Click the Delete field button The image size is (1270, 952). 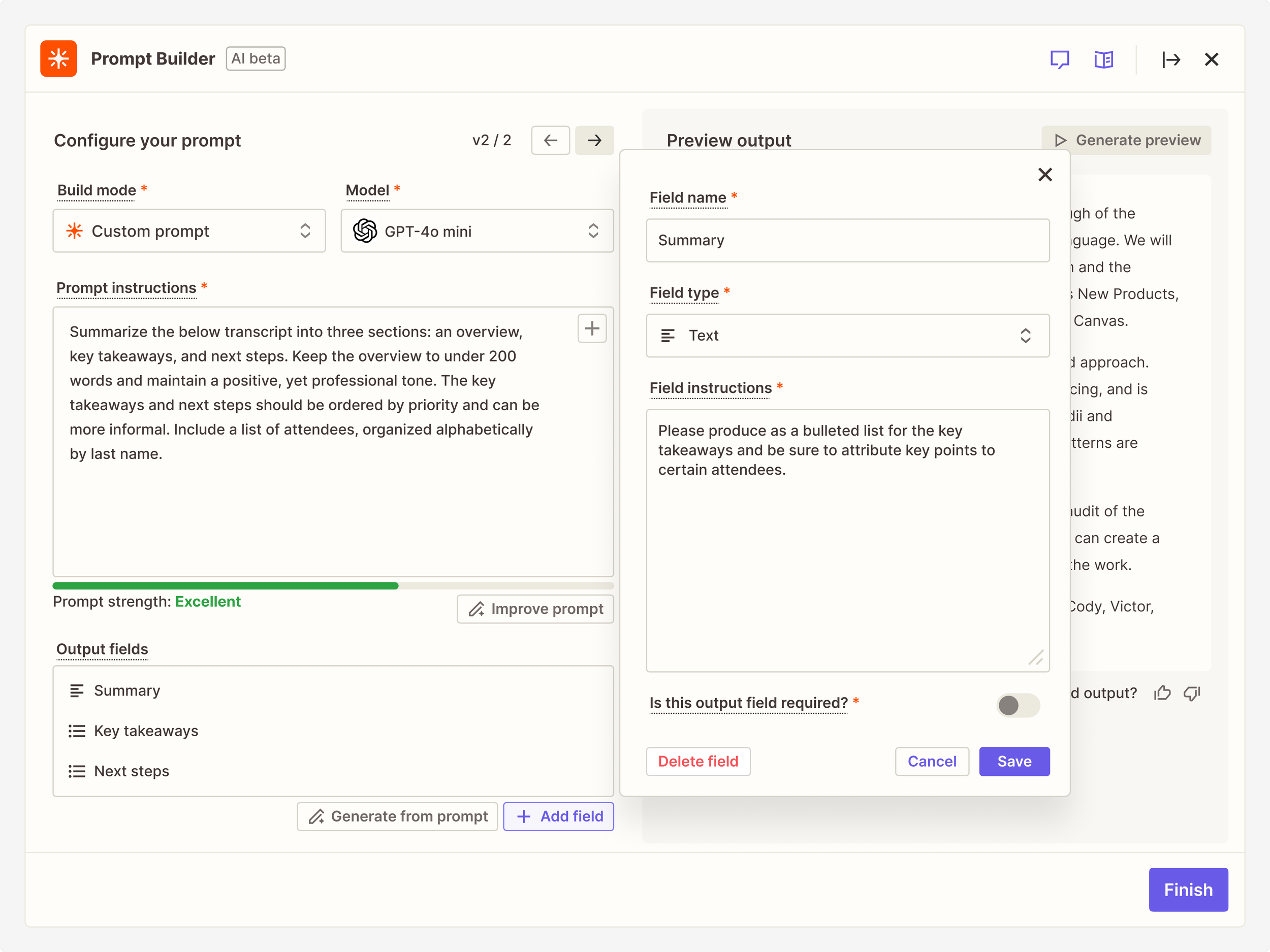697,762
